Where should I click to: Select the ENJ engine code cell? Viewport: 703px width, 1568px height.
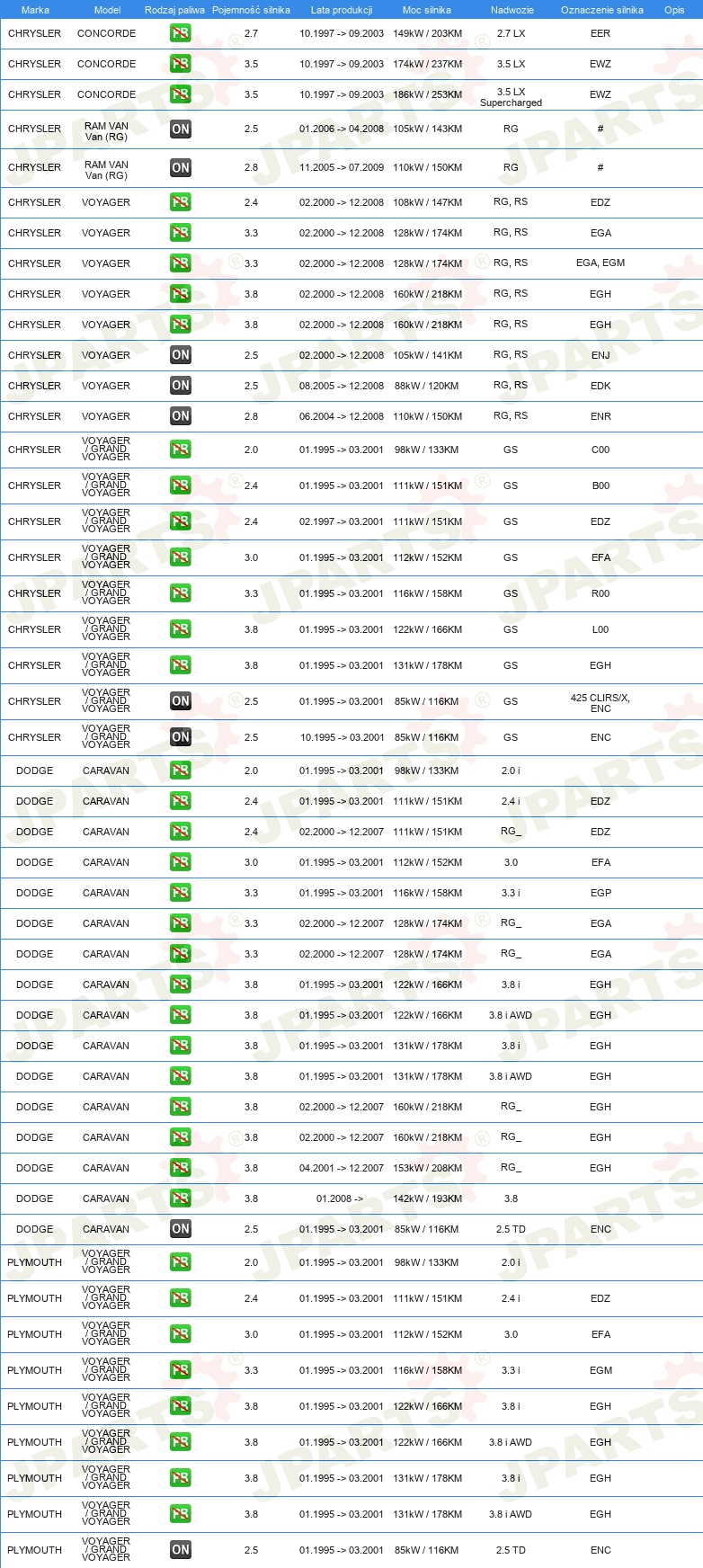[x=601, y=355]
